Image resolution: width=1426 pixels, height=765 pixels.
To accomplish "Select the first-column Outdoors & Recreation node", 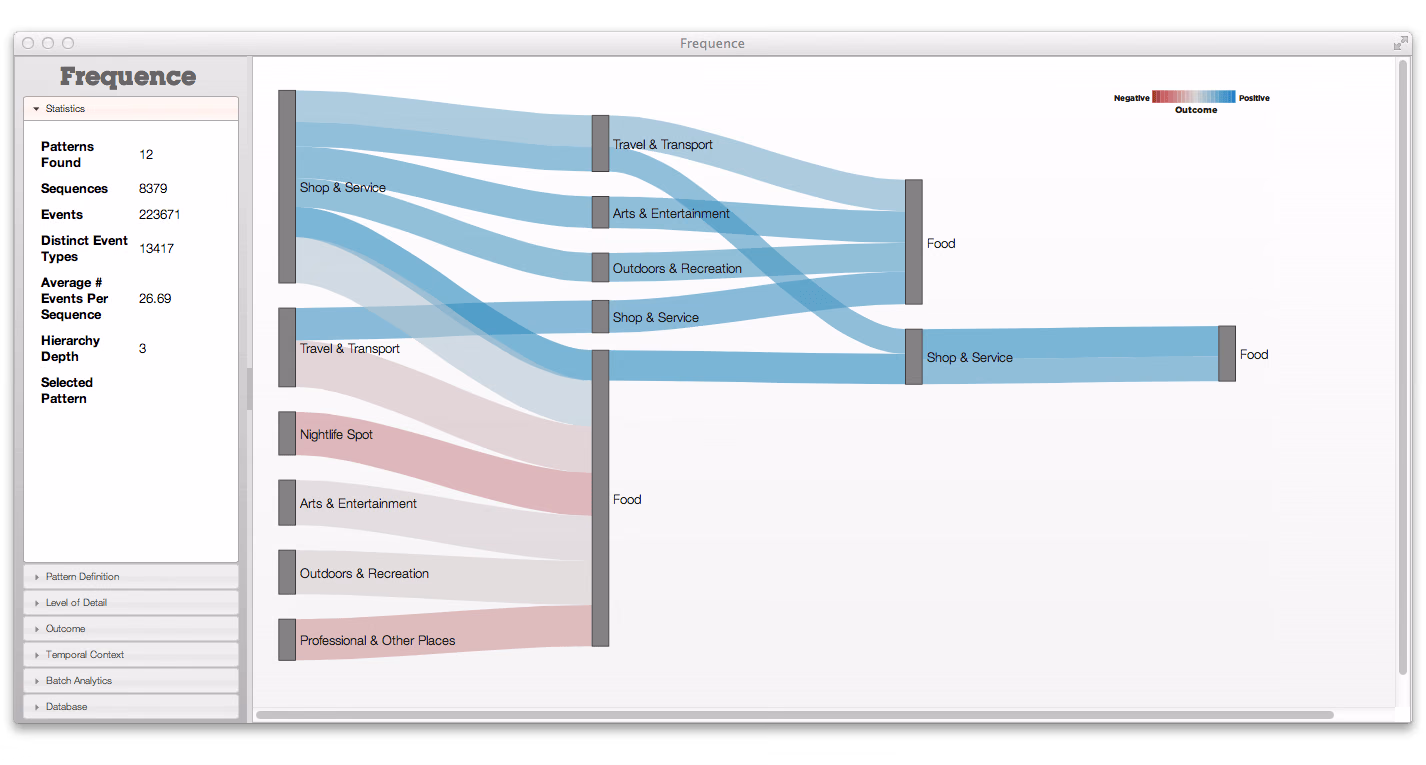I will tap(287, 572).
